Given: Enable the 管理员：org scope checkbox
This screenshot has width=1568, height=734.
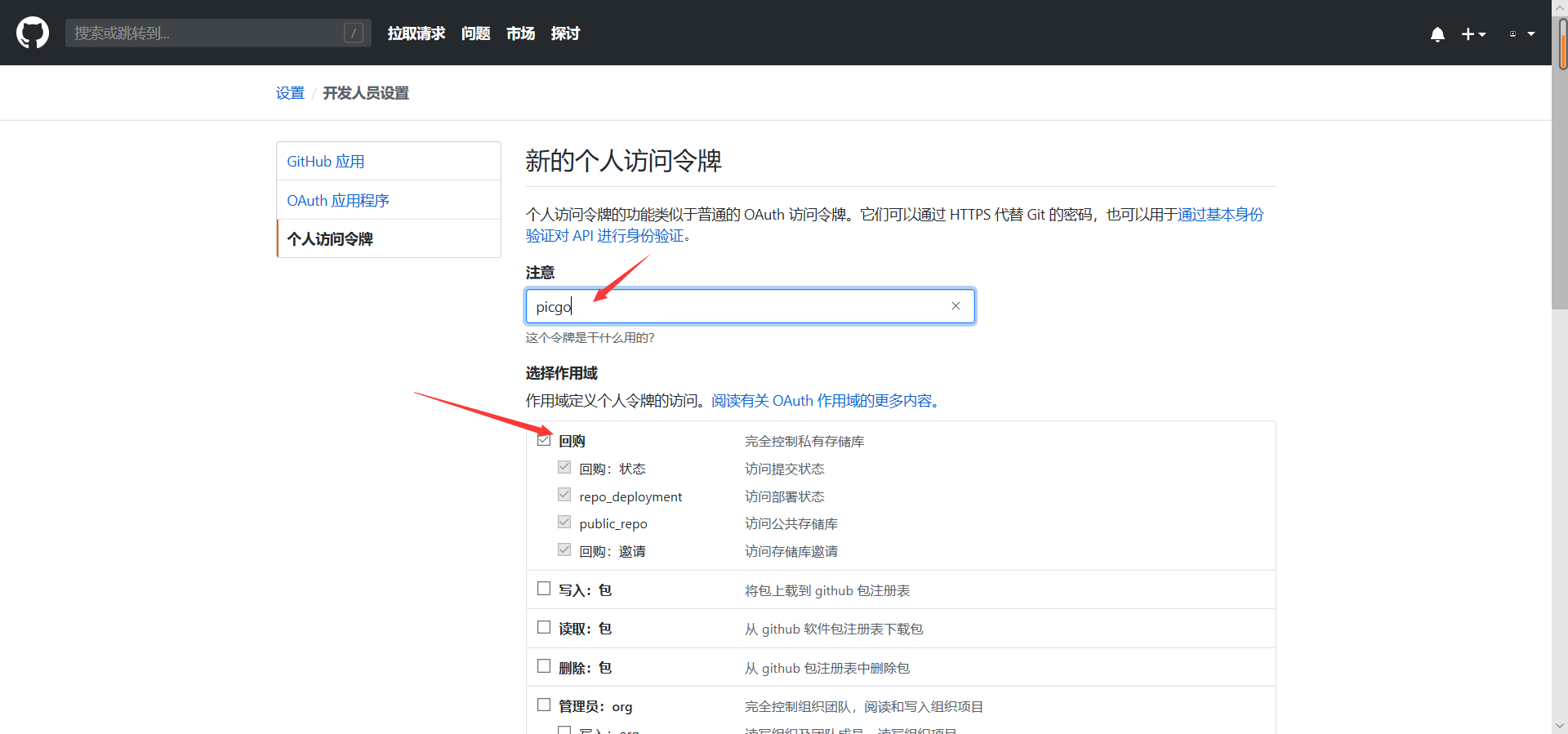Looking at the screenshot, I should (x=544, y=705).
